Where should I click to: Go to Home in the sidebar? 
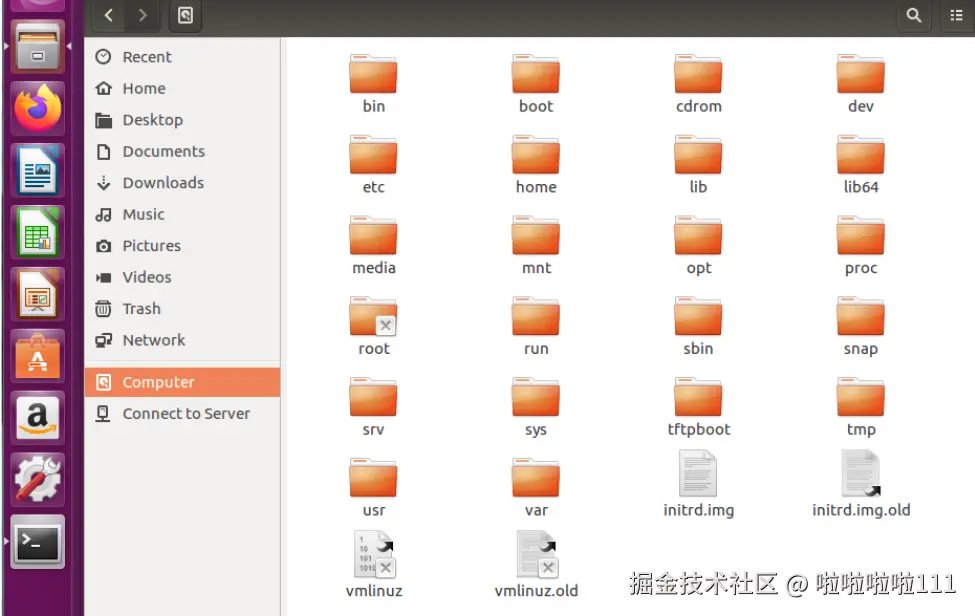[x=182, y=88]
